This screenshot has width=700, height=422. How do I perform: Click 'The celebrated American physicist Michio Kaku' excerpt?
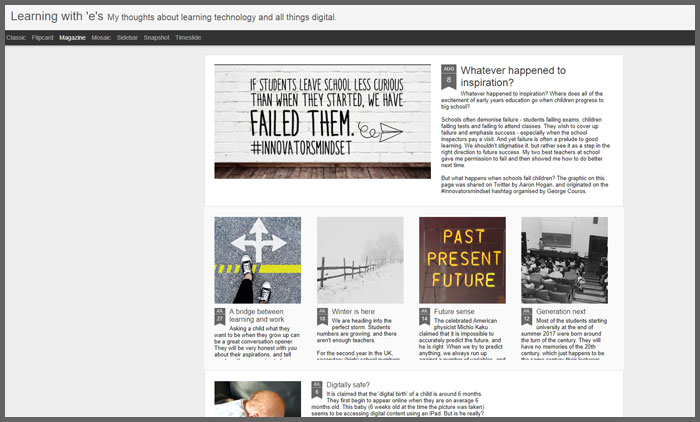462,339
